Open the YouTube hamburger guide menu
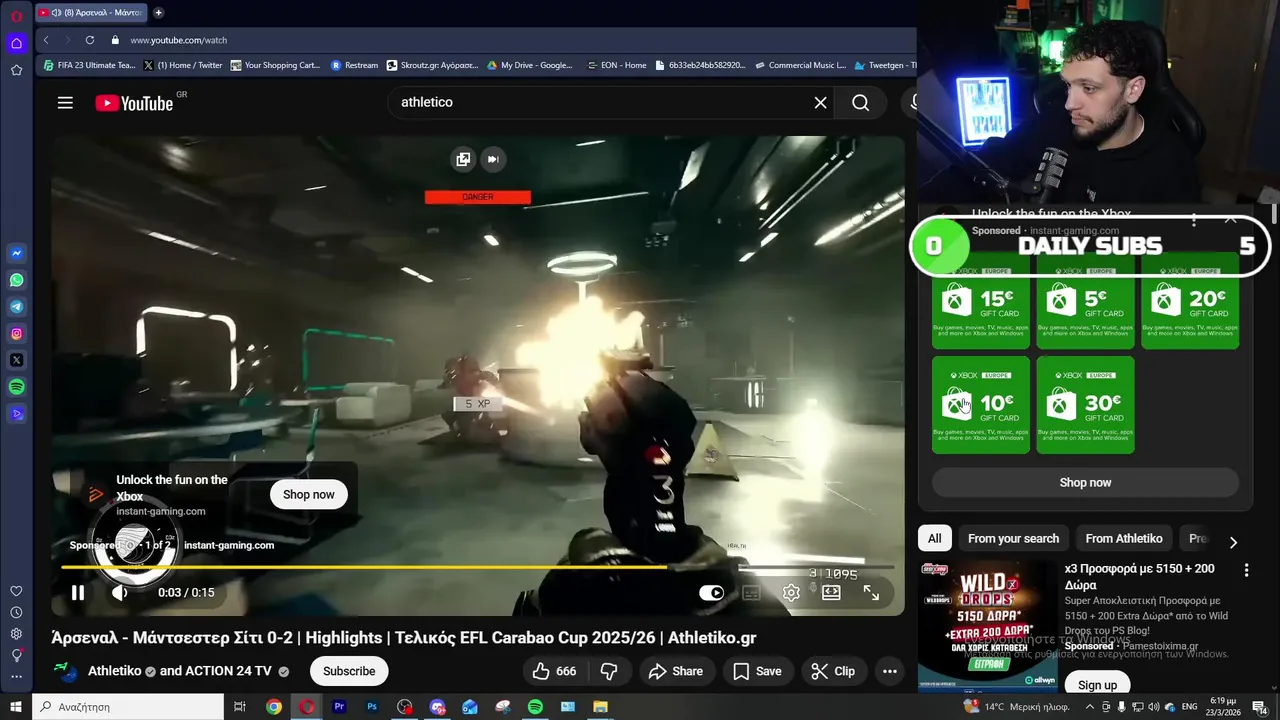The height and width of the screenshot is (720, 1280). 65,102
